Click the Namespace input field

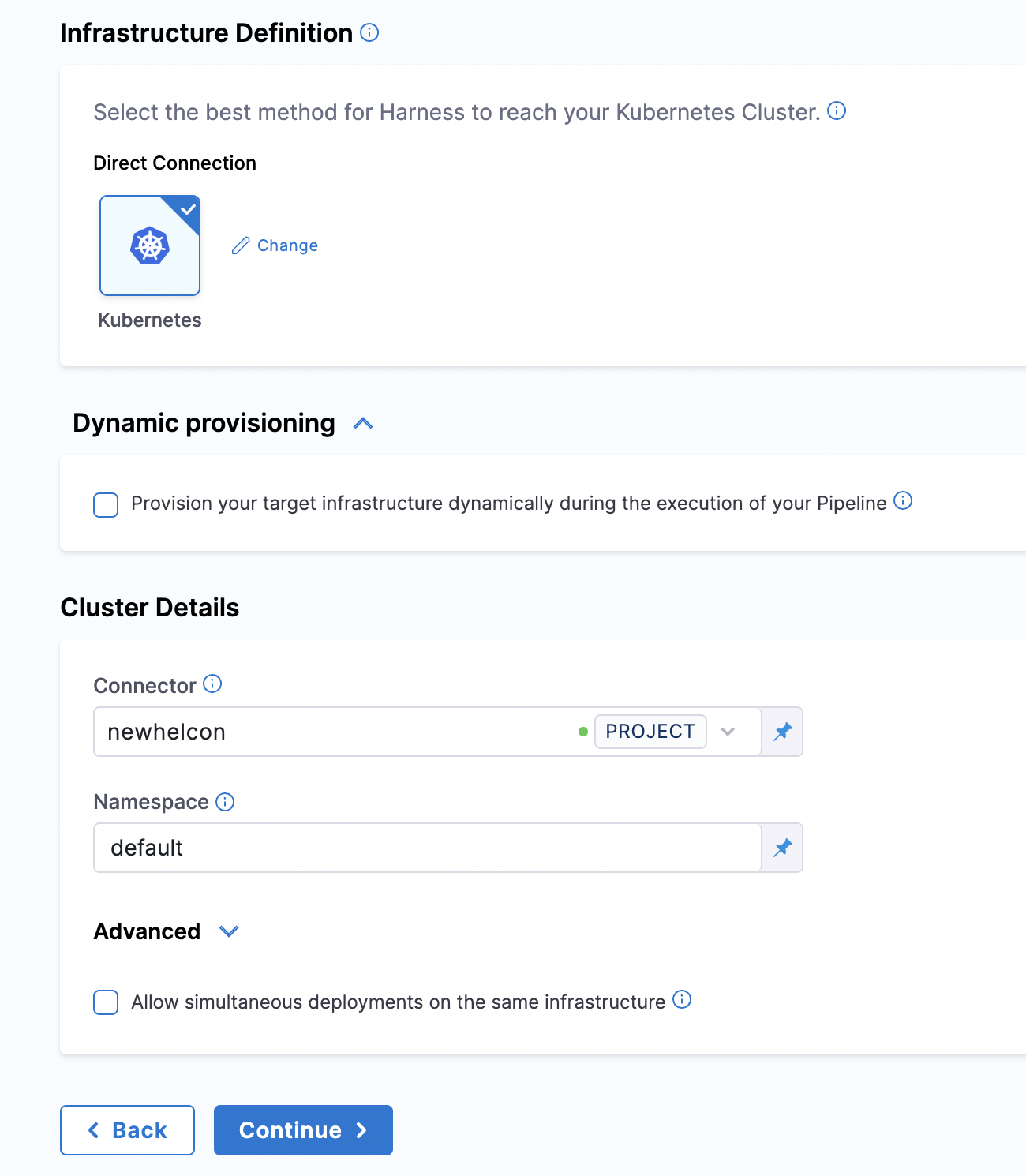(x=426, y=848)
